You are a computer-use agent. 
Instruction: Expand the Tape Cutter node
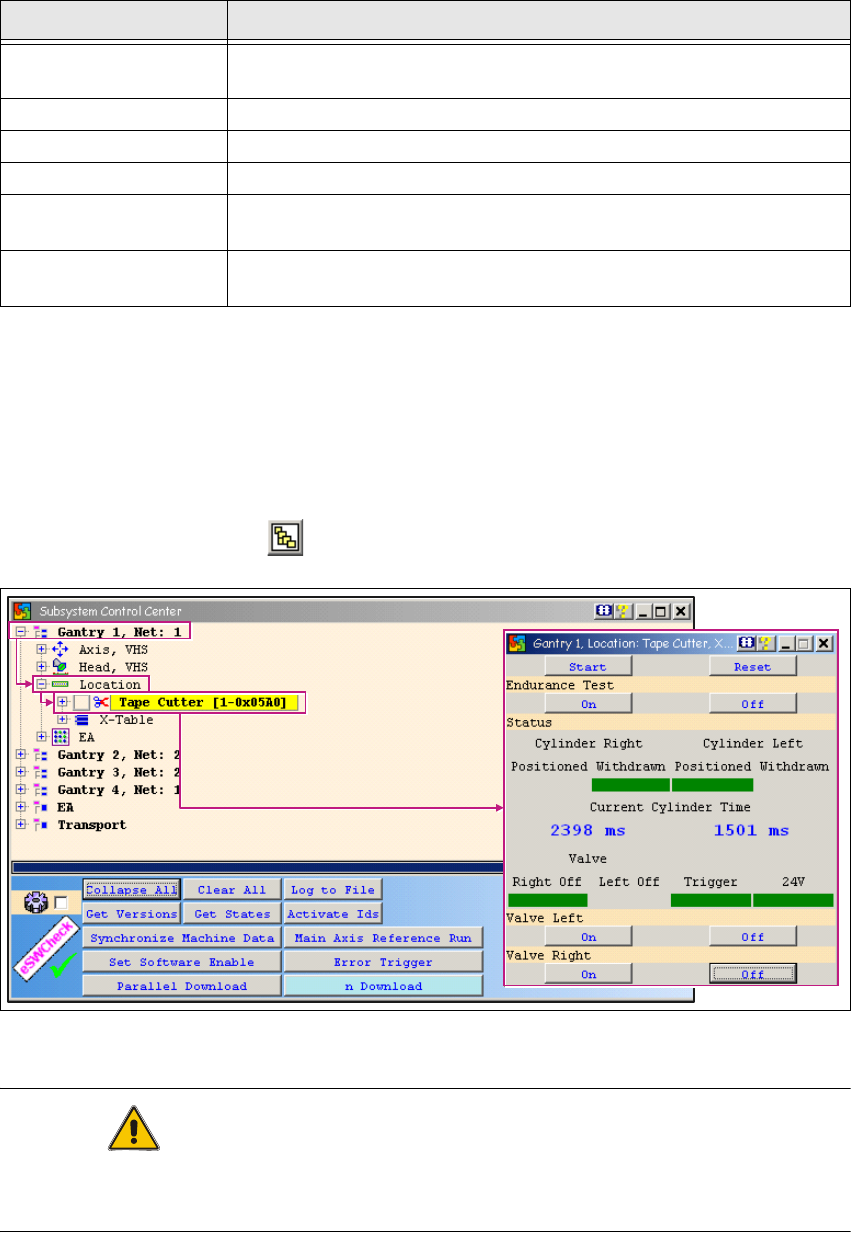[x=62, y=703]
